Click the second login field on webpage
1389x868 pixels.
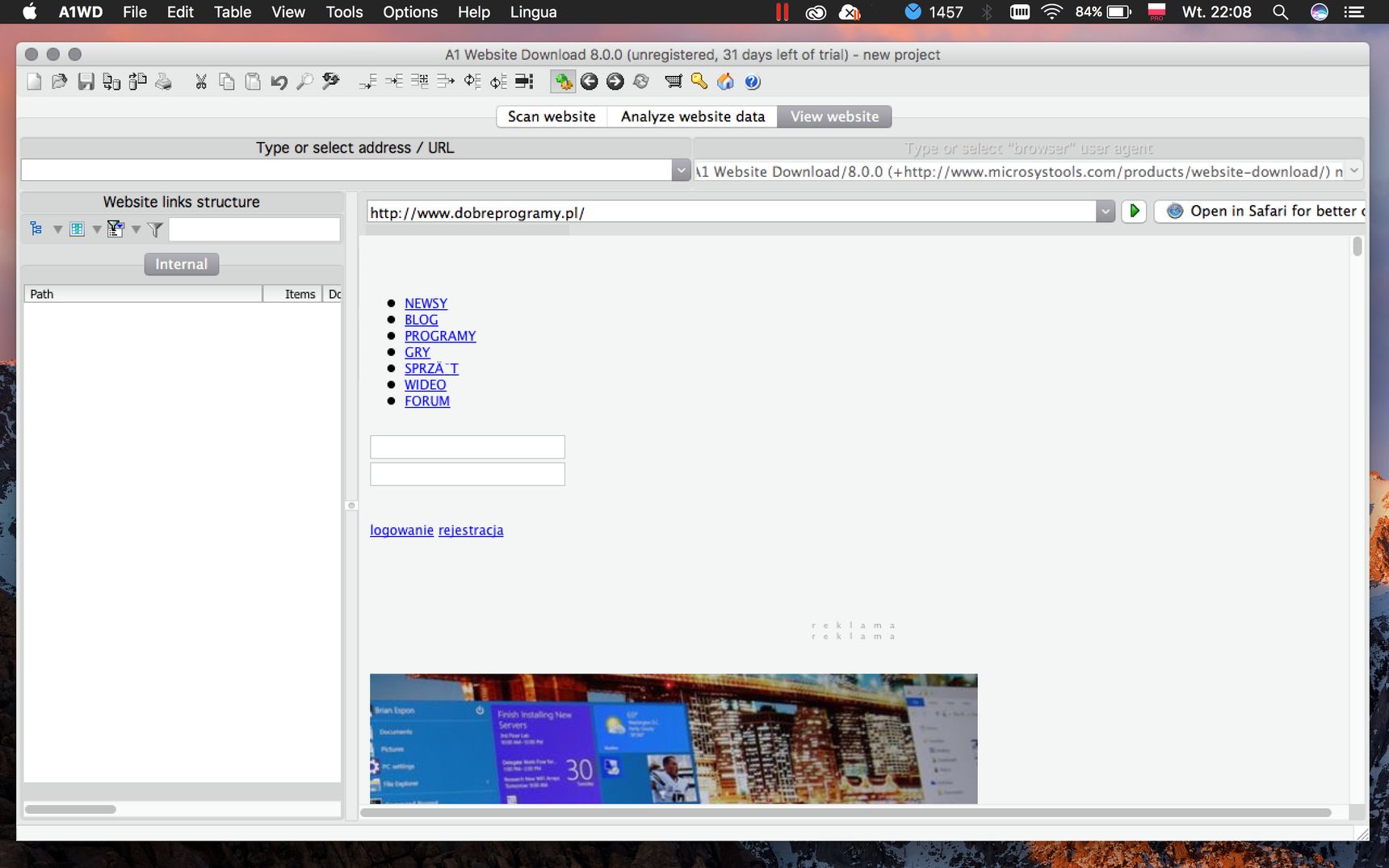[468, 474]
